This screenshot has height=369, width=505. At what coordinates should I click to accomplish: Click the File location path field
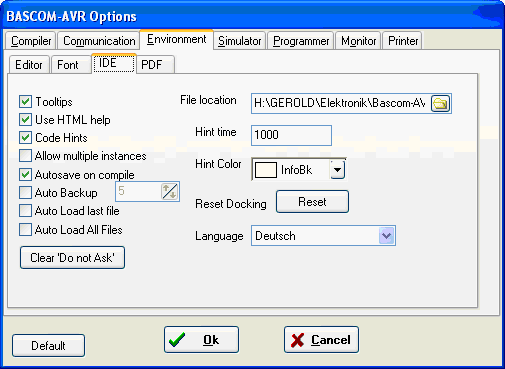(x=341, y=103)
